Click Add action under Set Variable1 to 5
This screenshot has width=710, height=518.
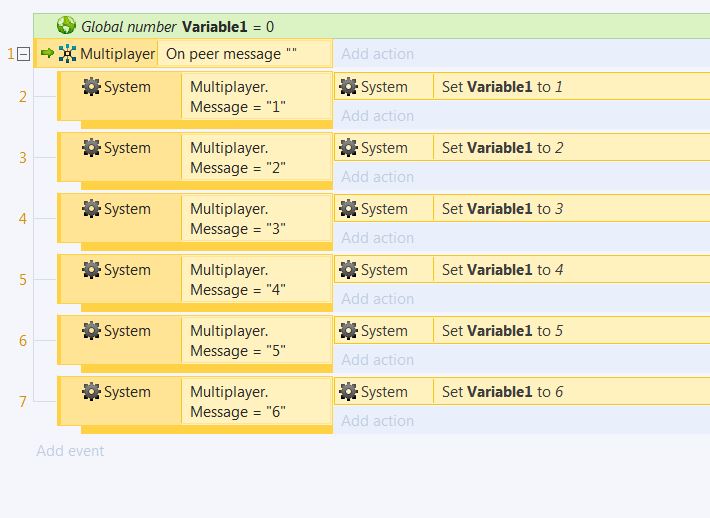[x=378, y=360]
